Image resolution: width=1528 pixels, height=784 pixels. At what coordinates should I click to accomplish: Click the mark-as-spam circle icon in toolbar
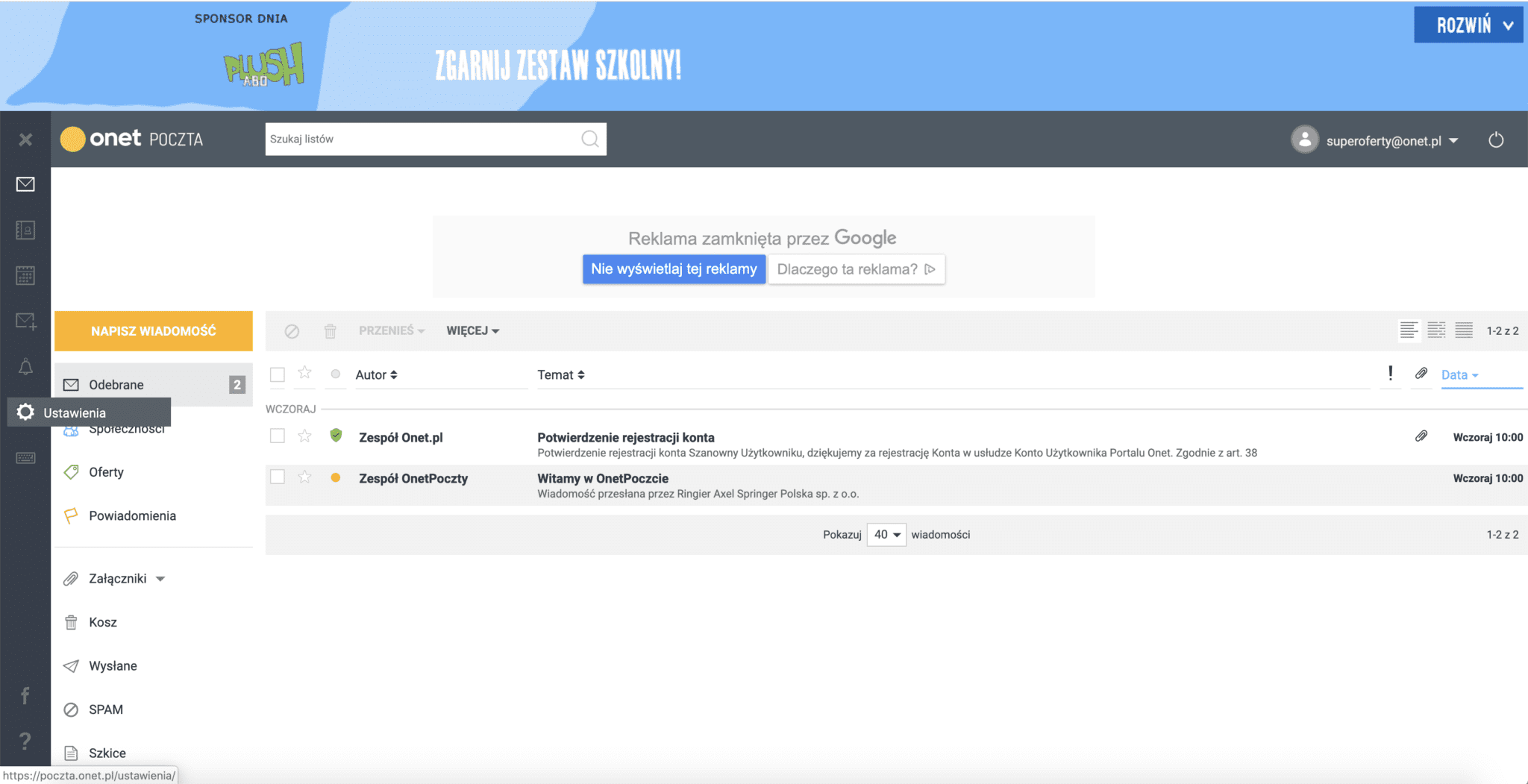pos(292,330)
